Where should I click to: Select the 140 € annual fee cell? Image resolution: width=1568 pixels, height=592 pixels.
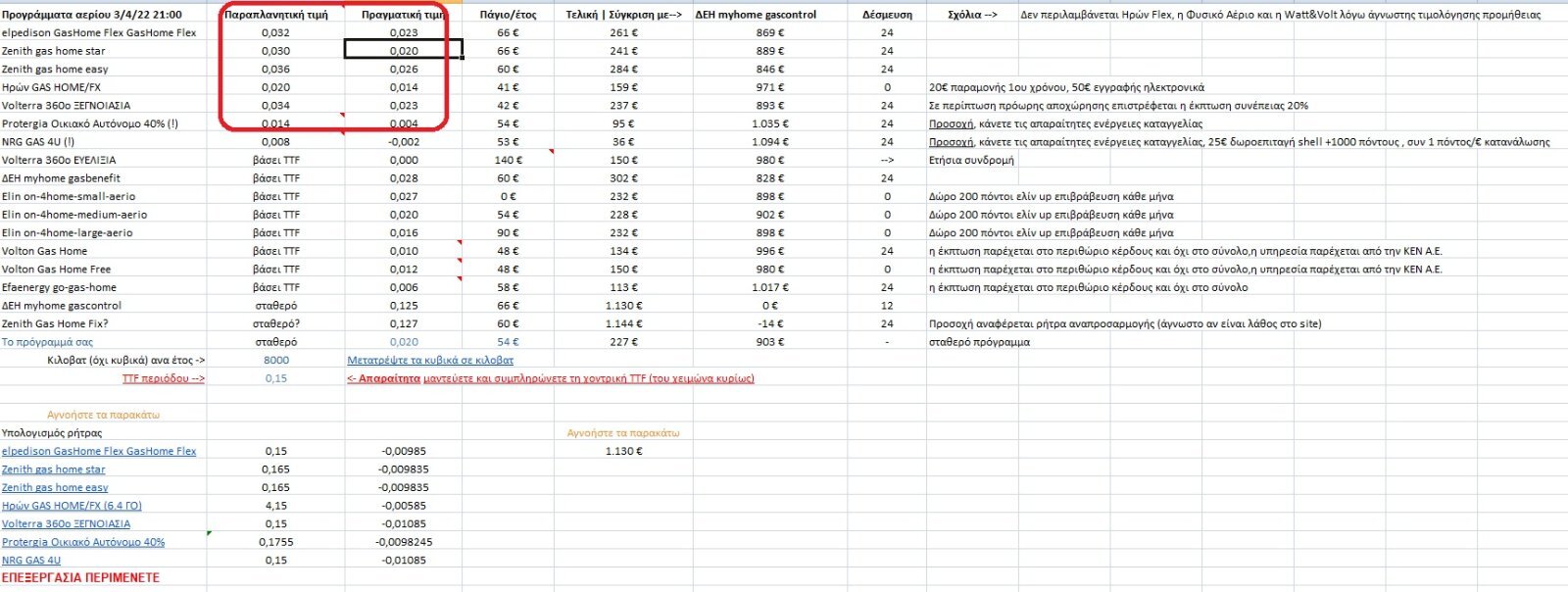[x=509, y=160]
